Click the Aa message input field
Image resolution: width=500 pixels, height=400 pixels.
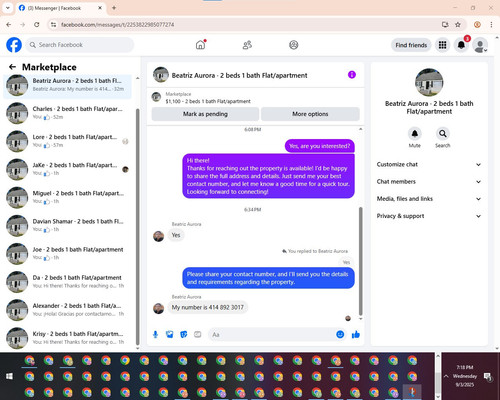tap(272, 334)
